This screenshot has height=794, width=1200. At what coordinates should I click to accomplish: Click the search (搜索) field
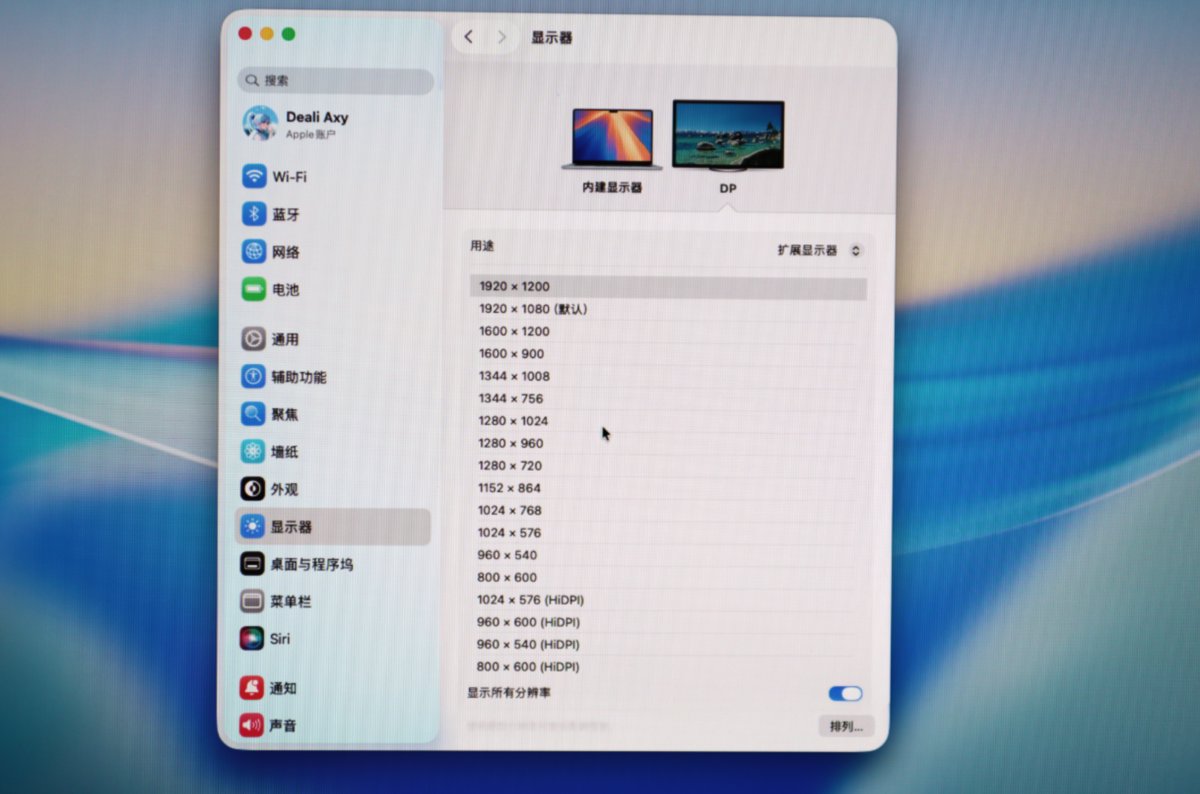pos(336,81)
